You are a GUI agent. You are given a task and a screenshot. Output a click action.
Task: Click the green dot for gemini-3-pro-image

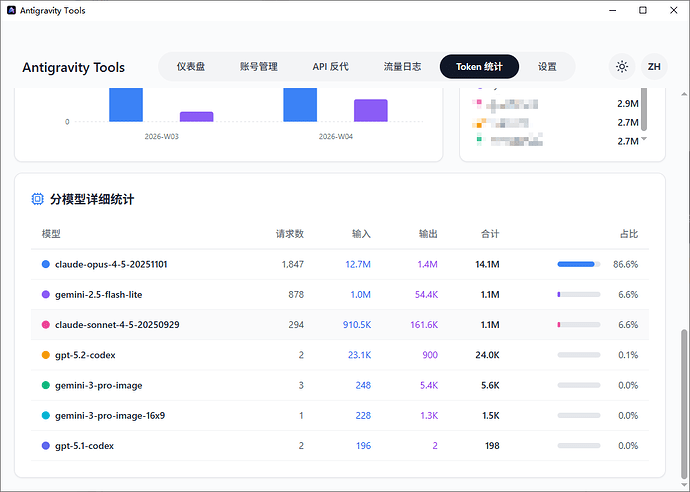(x=45, y=385)
